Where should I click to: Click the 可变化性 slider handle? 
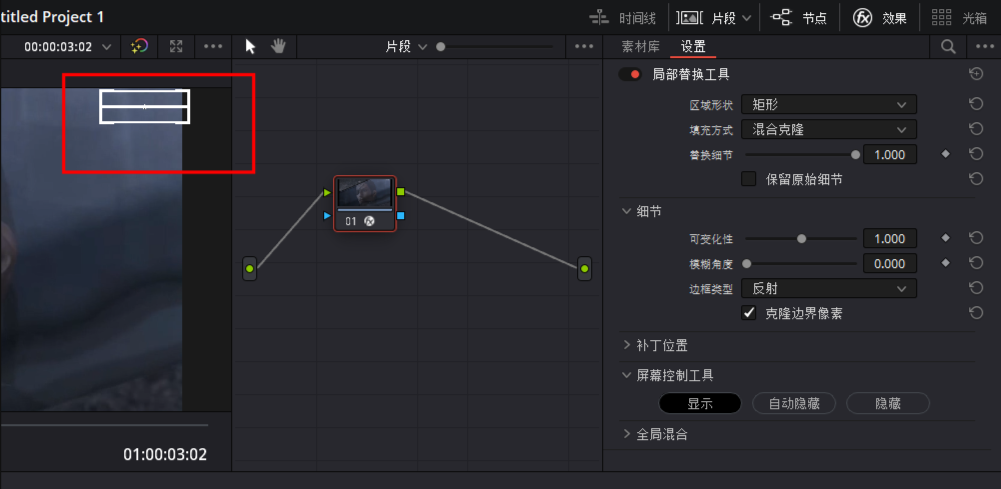click(x=801, y=239)
